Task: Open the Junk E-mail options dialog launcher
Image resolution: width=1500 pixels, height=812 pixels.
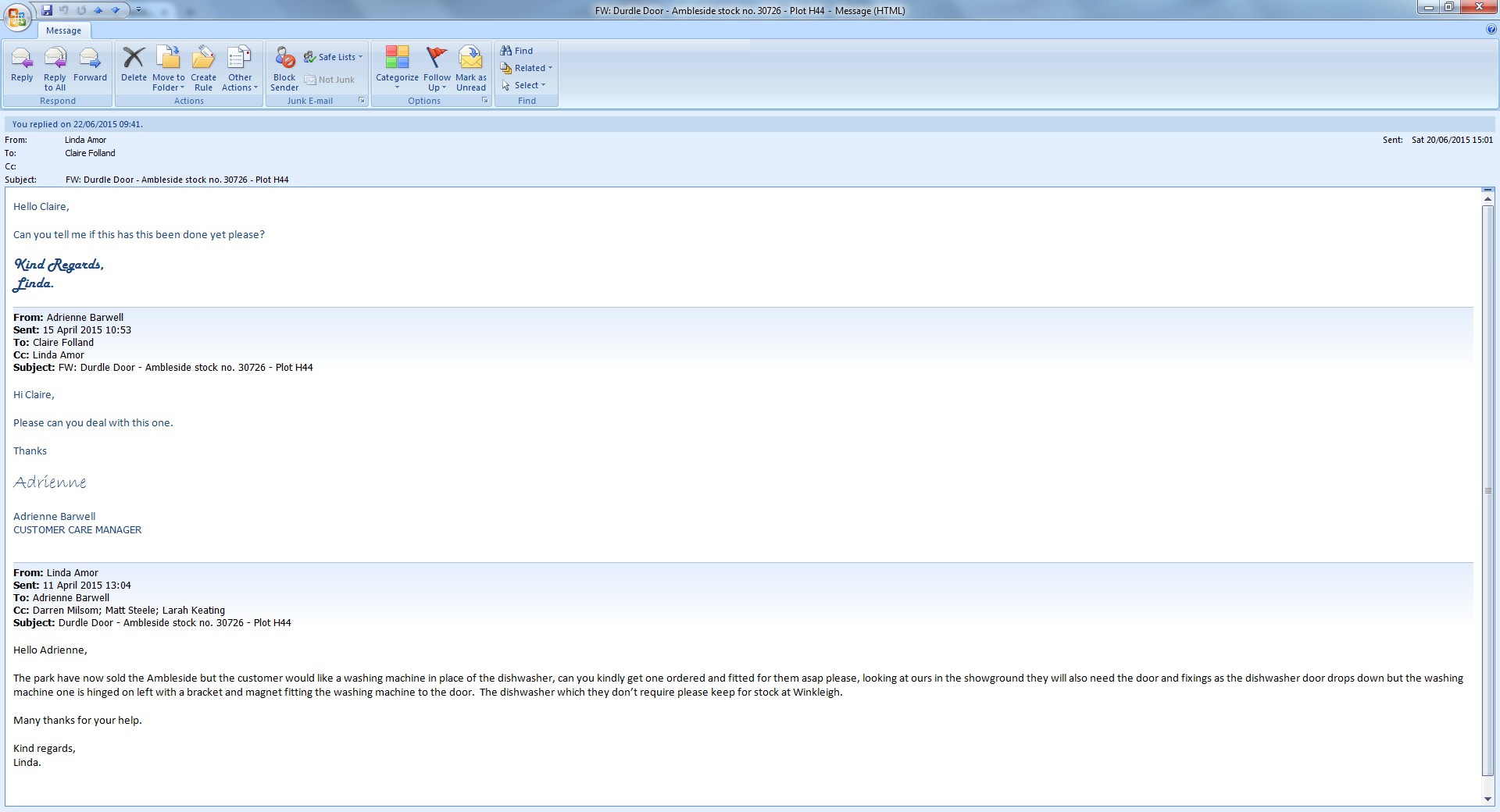Action: point(361,101)
